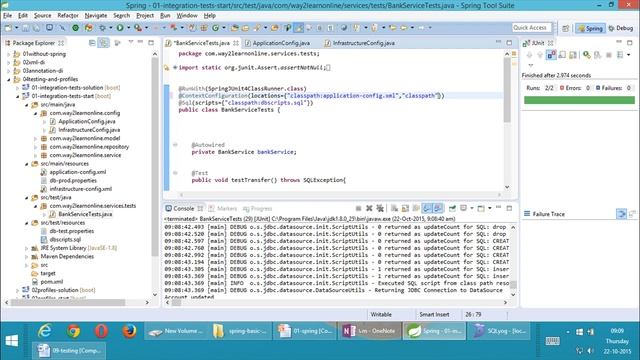Expand the 01without-spring project
640x360 pixels.
coord(9,54)
